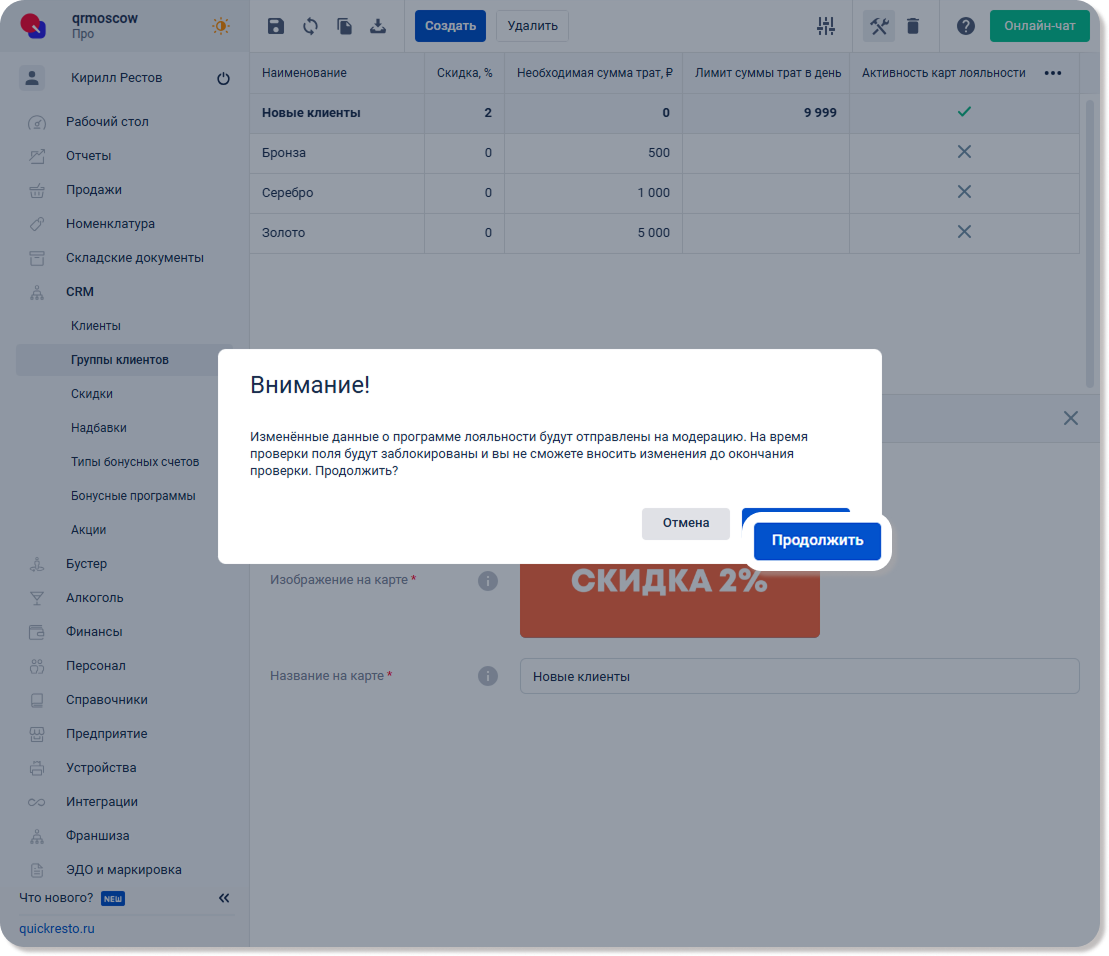Click the copy documents icon
The image size is (1109, 956).
click(x=344, y=26)
